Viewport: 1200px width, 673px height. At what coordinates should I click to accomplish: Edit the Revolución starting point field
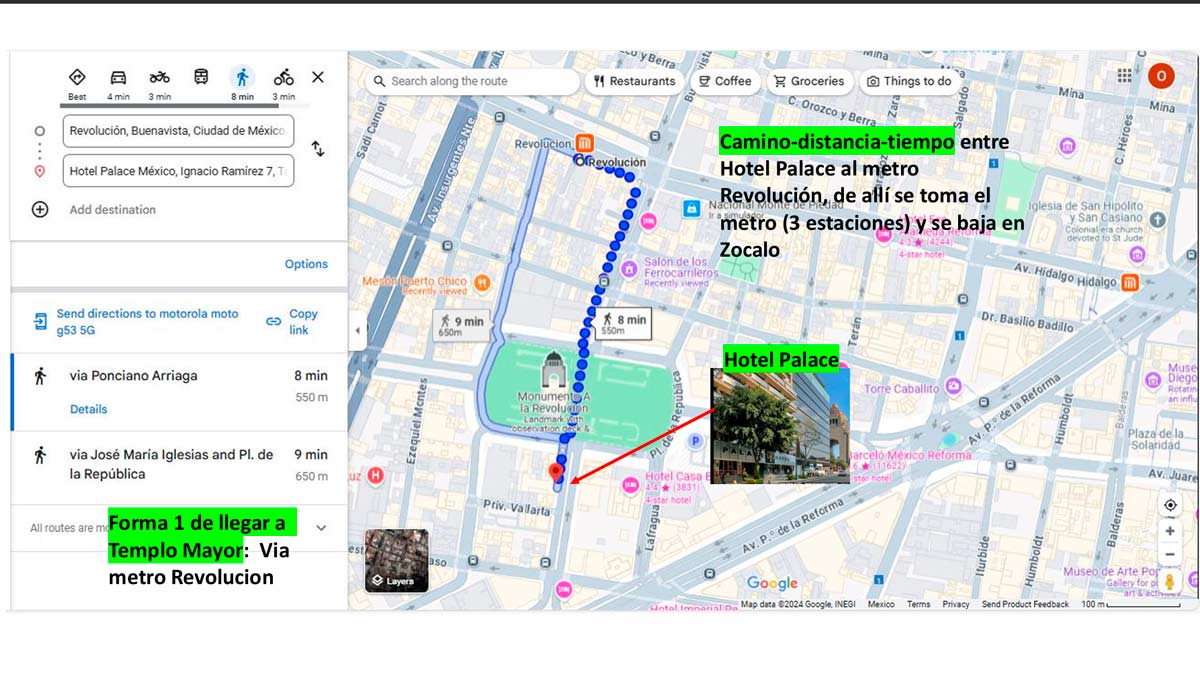[178, 131]
